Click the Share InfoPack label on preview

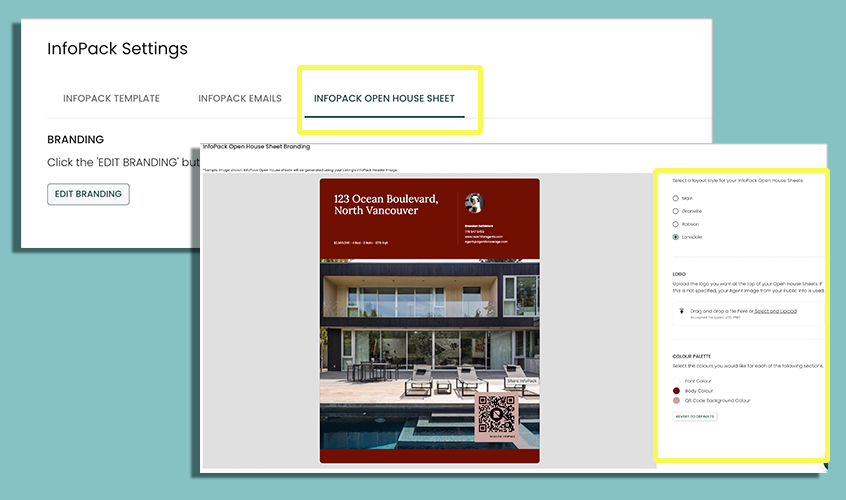tap(521, 382)
